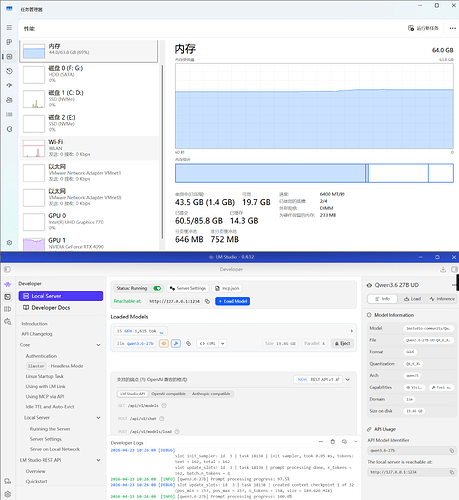The image size is (459, 500).
Task: Open LM Studio settings gear at bottom left
Action: pos(8,494)
